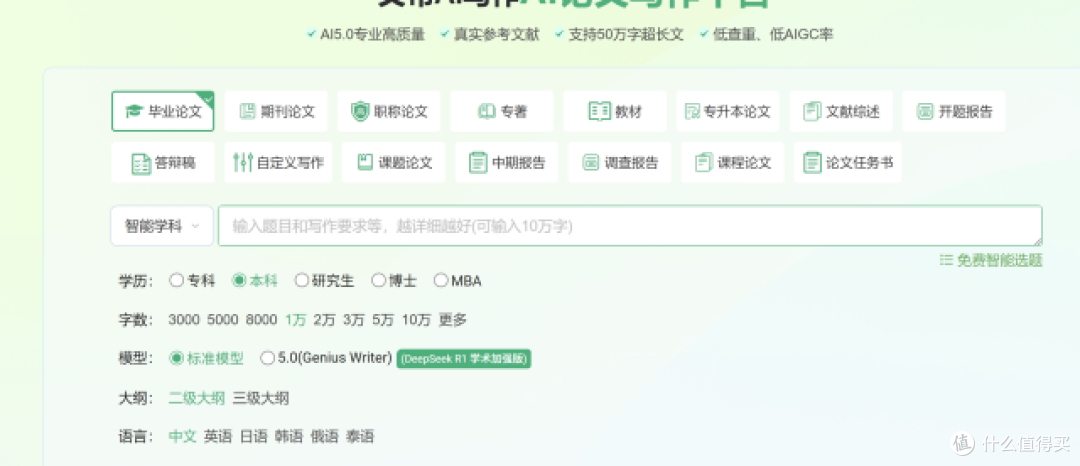Select 日语 as writing language
The image size is (1080, 466).
point(253,436)
